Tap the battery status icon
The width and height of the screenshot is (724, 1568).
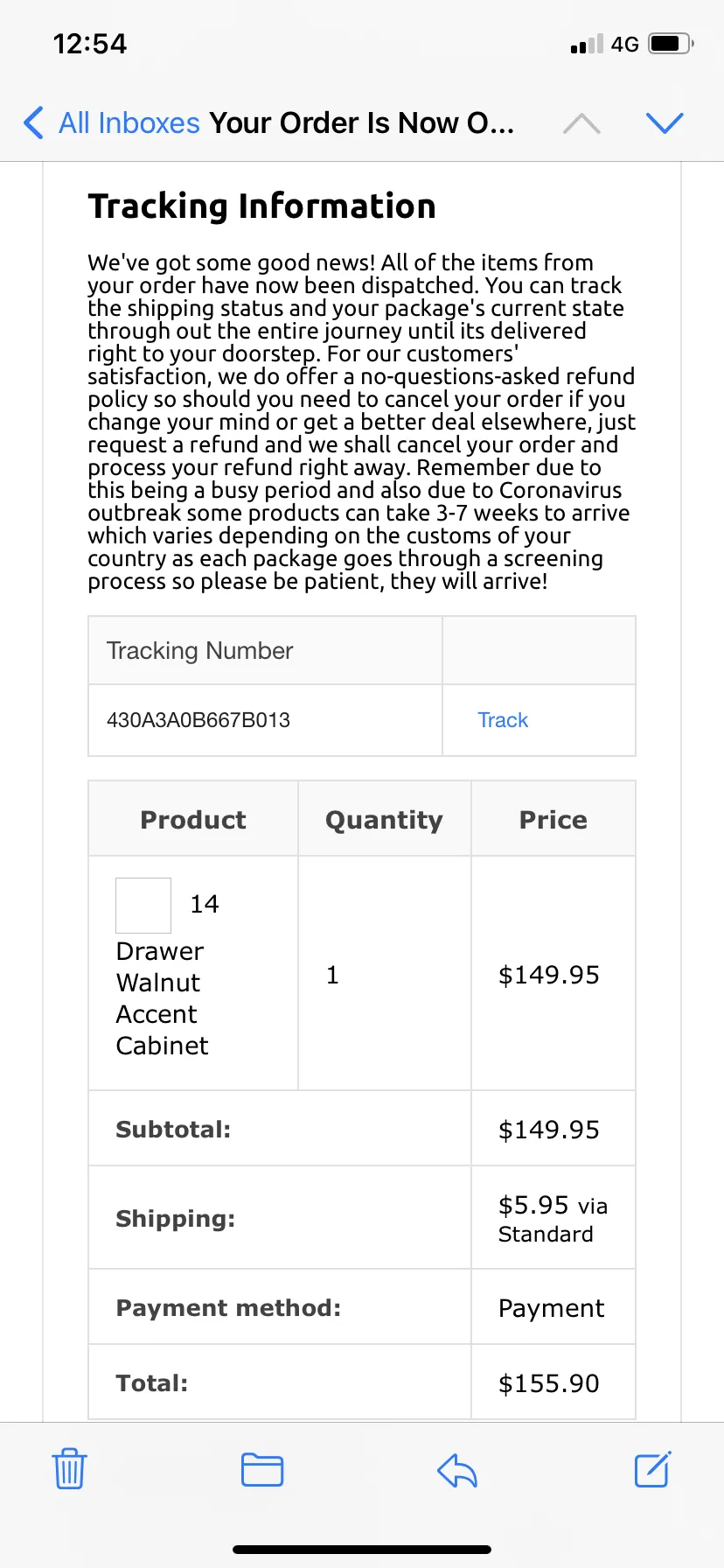tap(671, 43)
